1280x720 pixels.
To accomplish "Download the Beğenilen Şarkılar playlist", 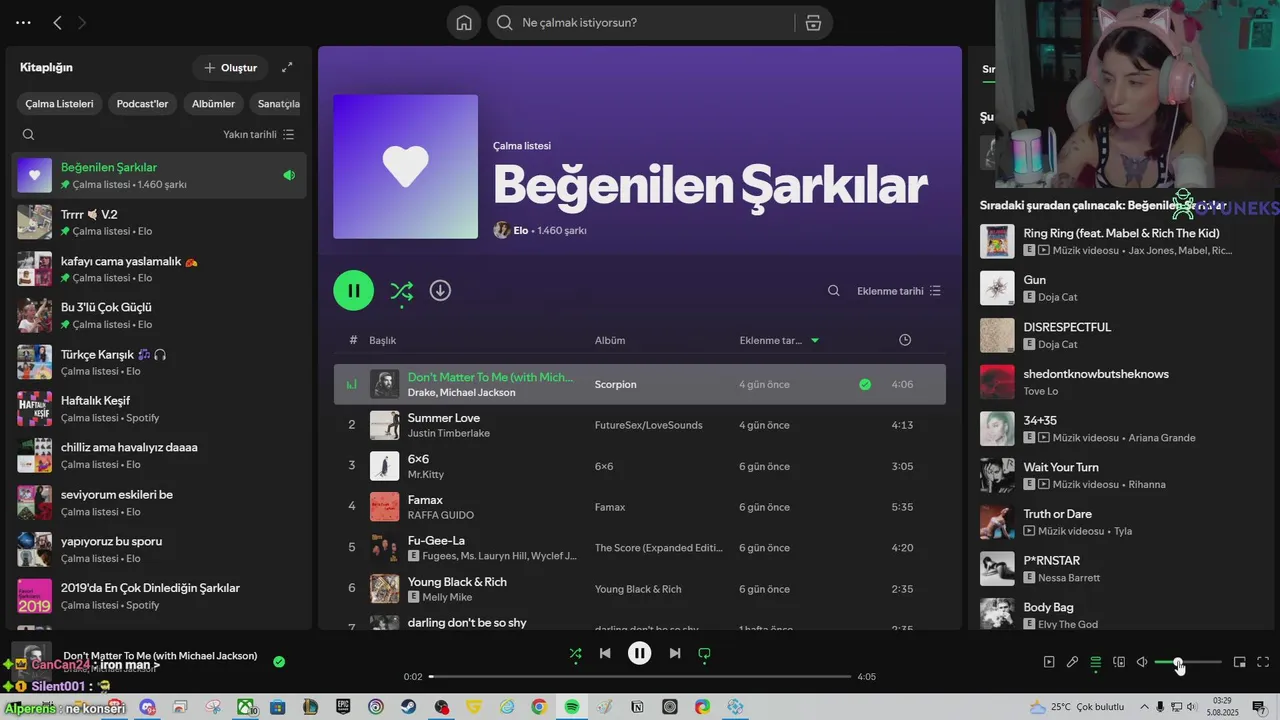I will tap(440, 290).
